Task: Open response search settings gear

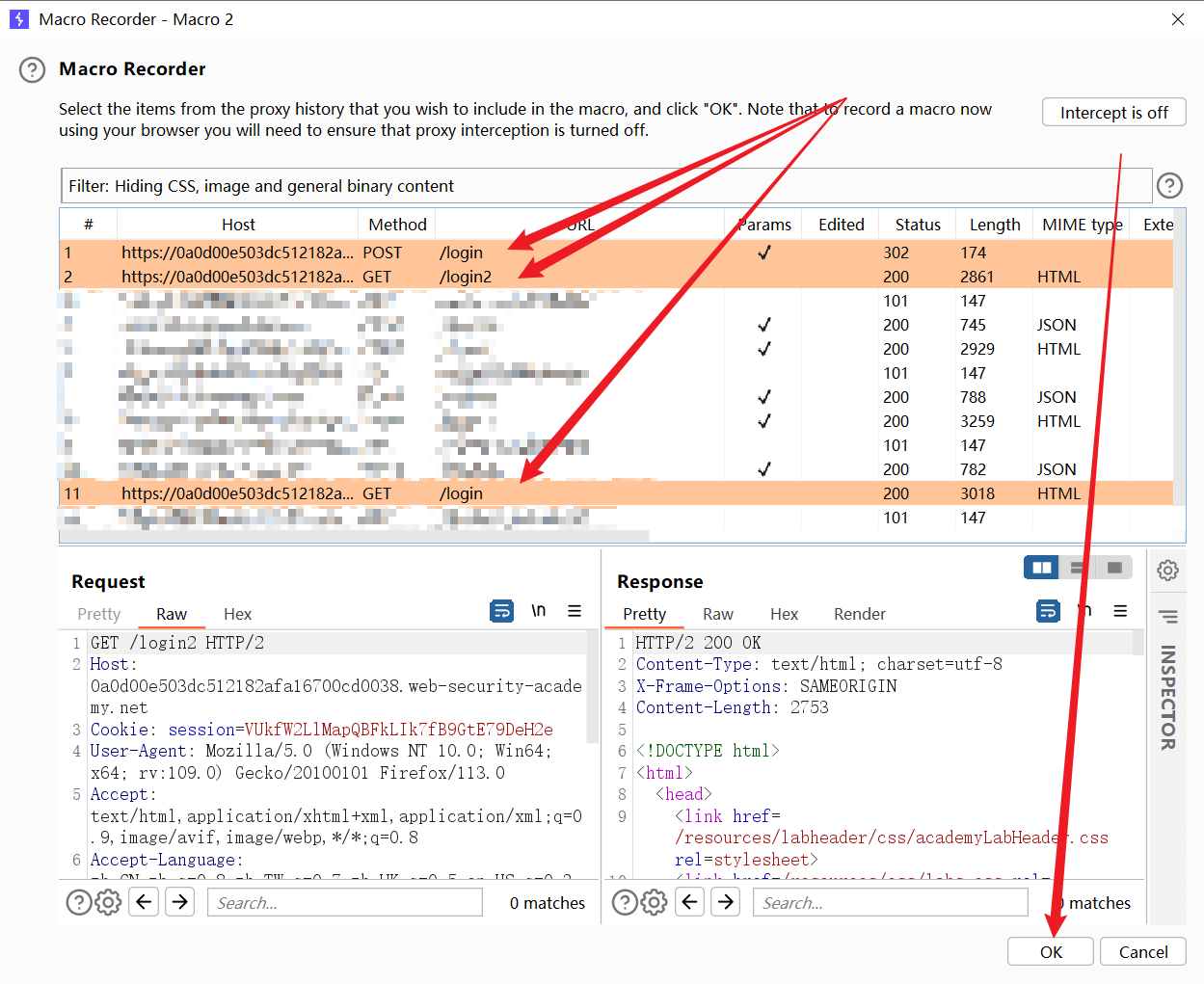Action: point(655,902)
